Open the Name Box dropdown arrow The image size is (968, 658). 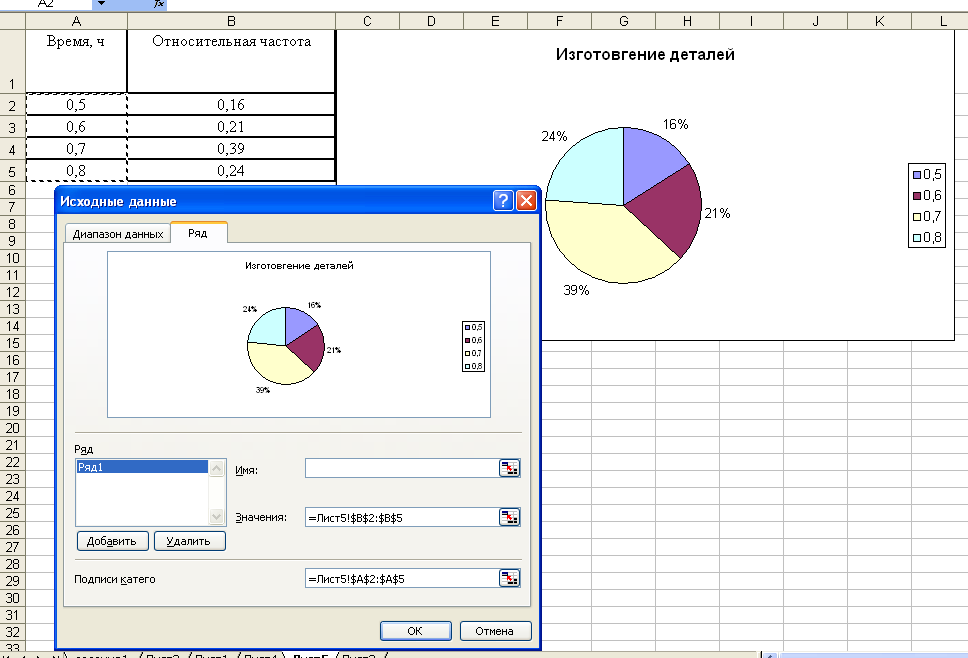tap(101, 4)
